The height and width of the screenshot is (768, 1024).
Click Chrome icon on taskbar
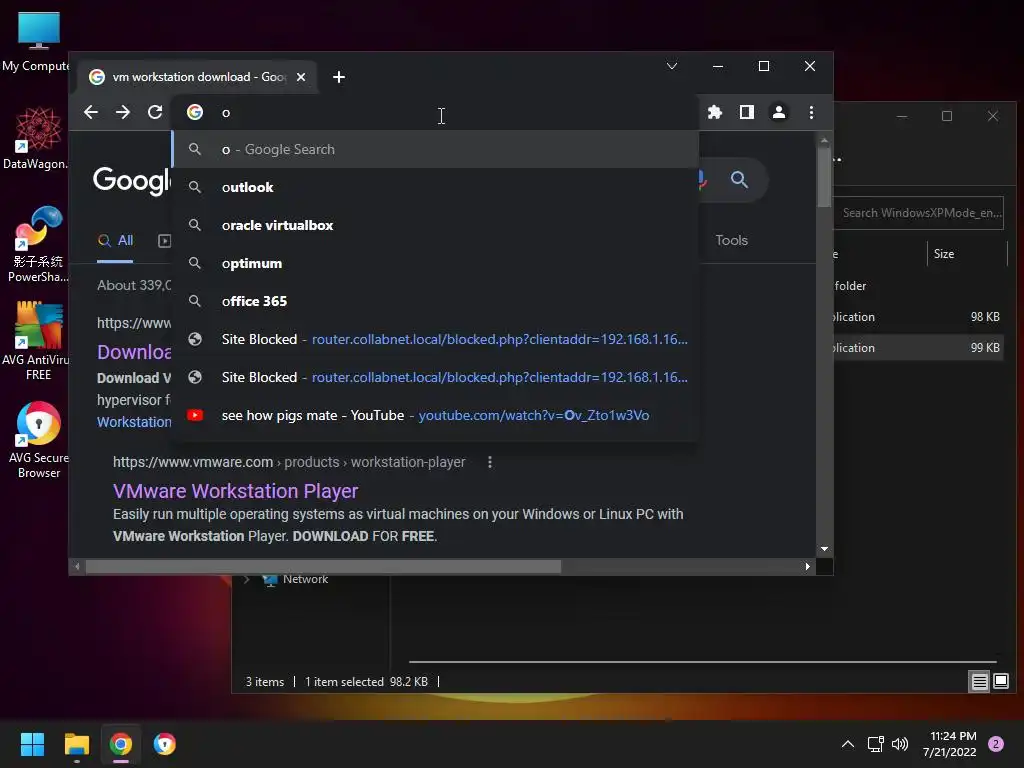coord(121,744)
